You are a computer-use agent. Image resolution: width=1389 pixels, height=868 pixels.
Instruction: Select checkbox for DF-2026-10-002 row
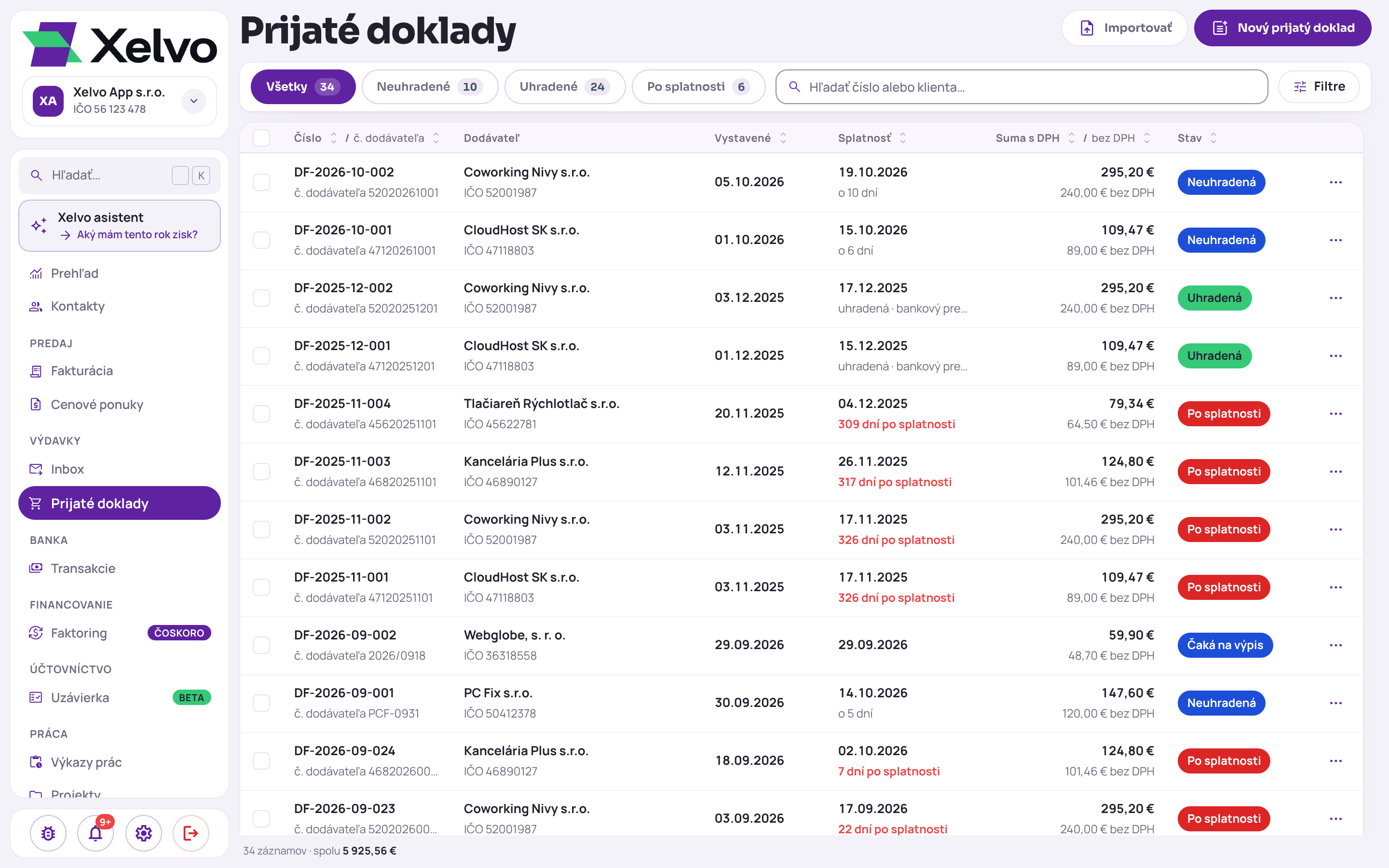pyautogui.click(x=261, y=182)
